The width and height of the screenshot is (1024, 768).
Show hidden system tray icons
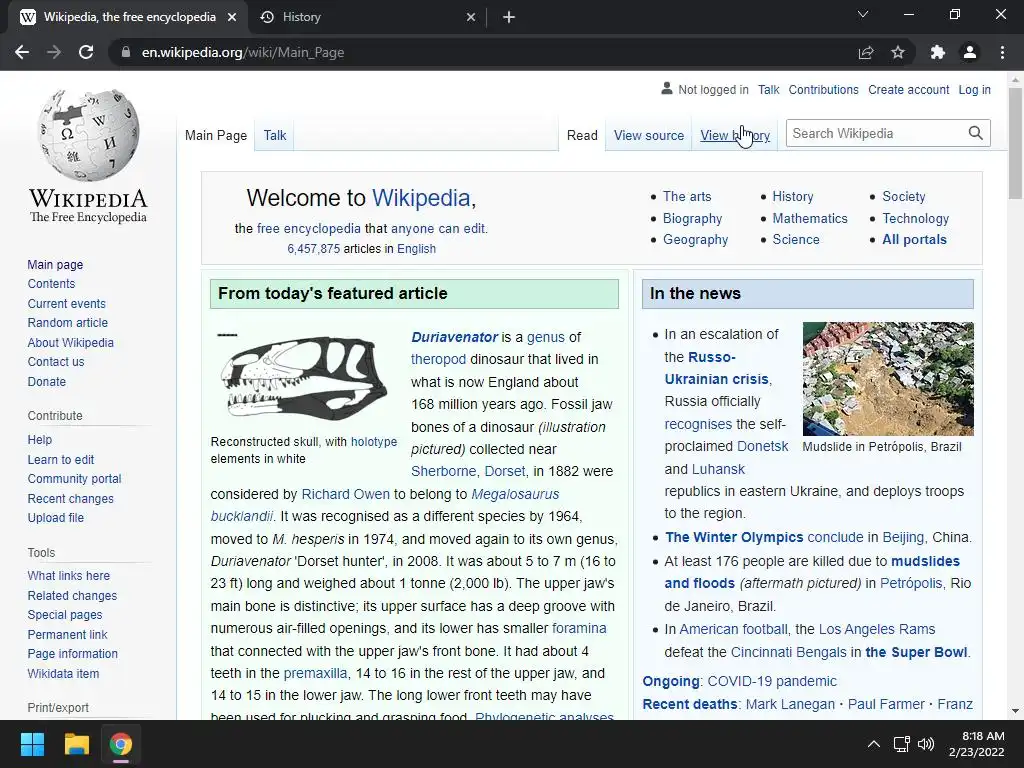pos(873,744)
